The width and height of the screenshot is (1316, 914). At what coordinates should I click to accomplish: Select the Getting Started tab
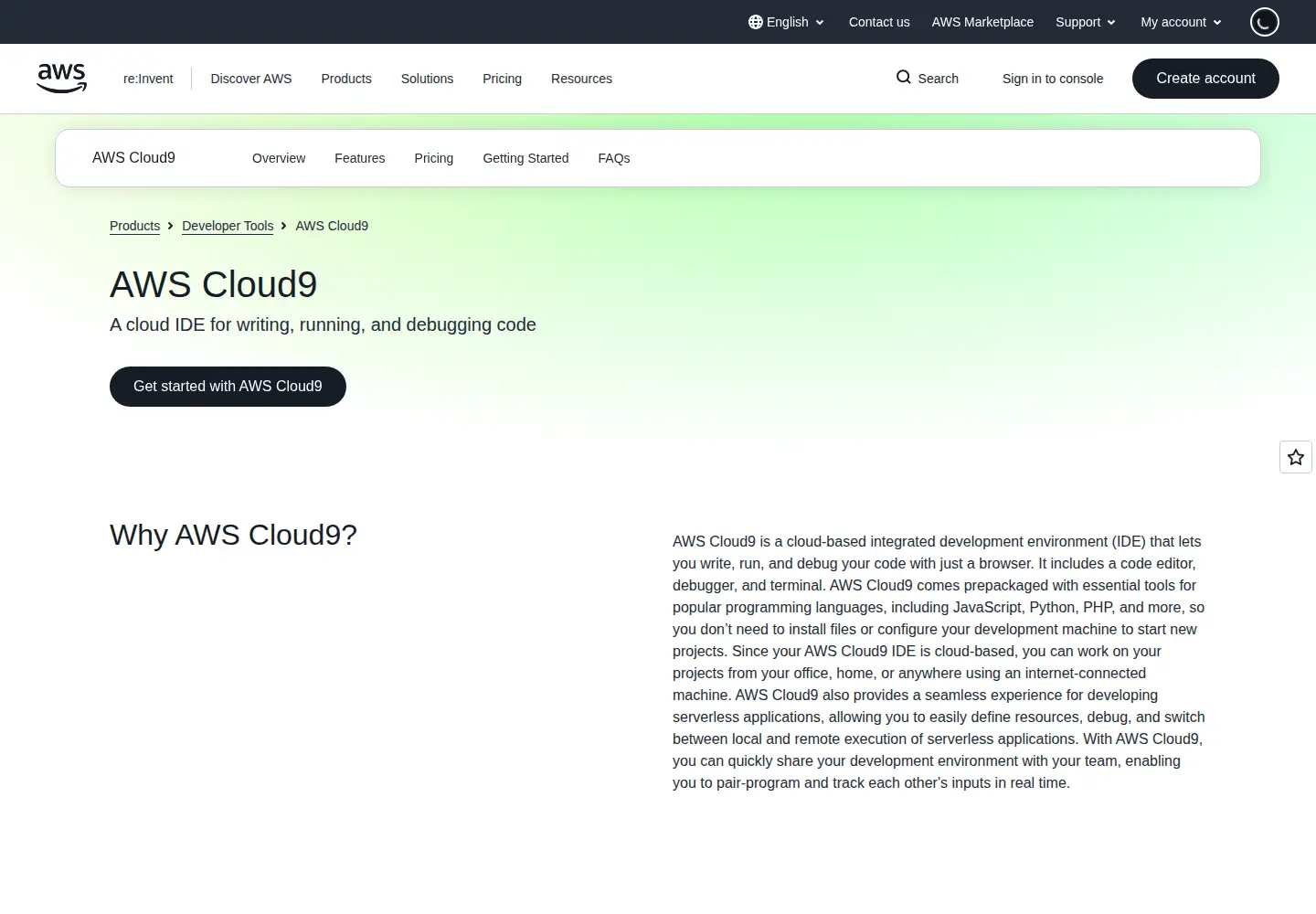pyautogui.click(x=525, y=158)
